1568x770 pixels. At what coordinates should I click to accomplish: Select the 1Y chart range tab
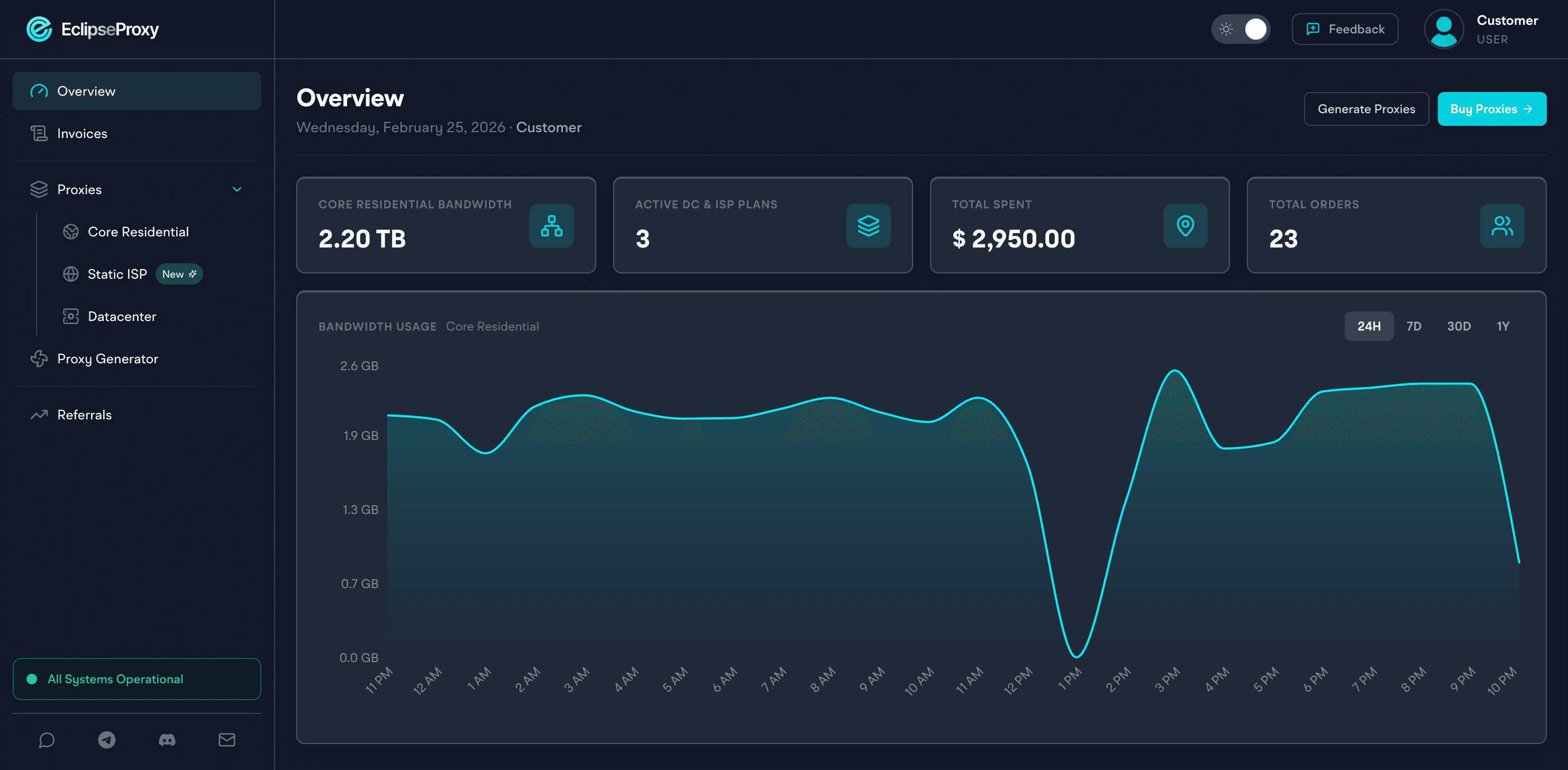(1502, 326)
